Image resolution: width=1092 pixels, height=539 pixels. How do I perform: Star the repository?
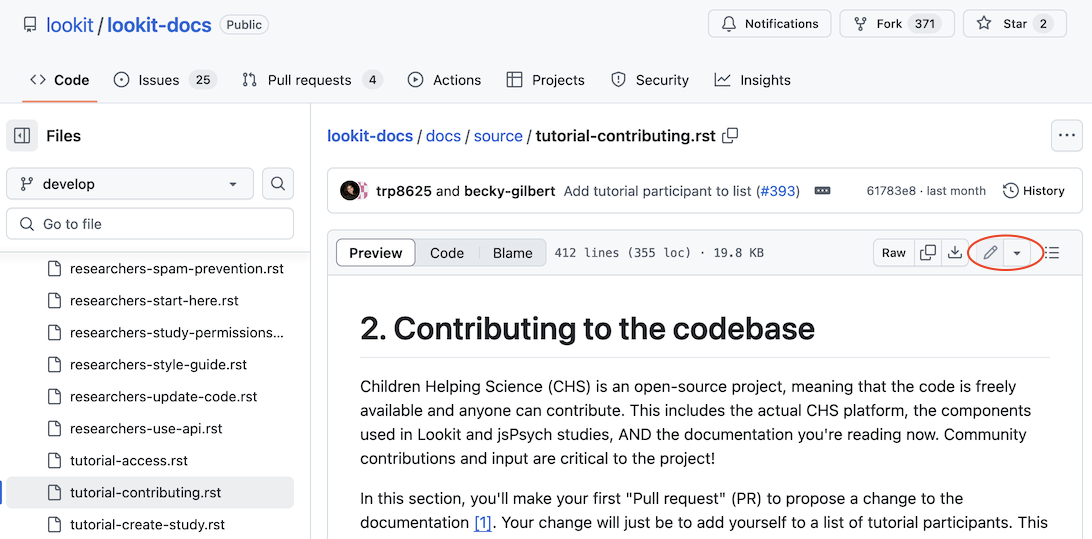click(x=1015, y=24)
